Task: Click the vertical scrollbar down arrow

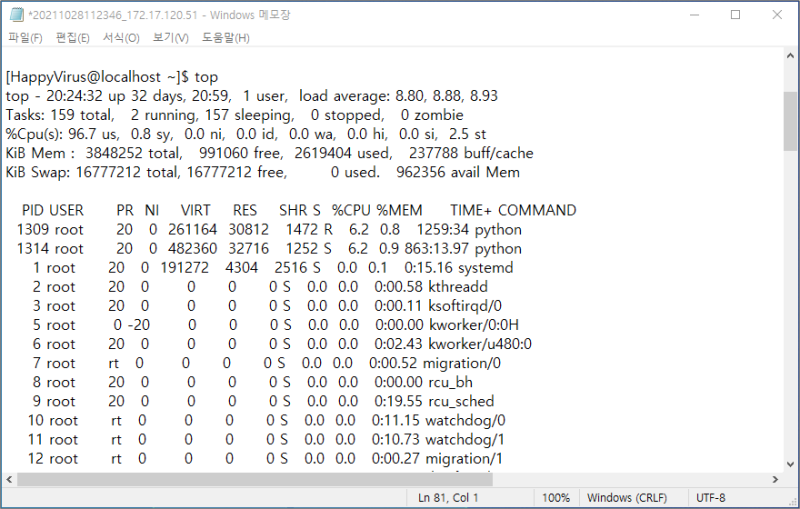Action: (x=790, y=465)
